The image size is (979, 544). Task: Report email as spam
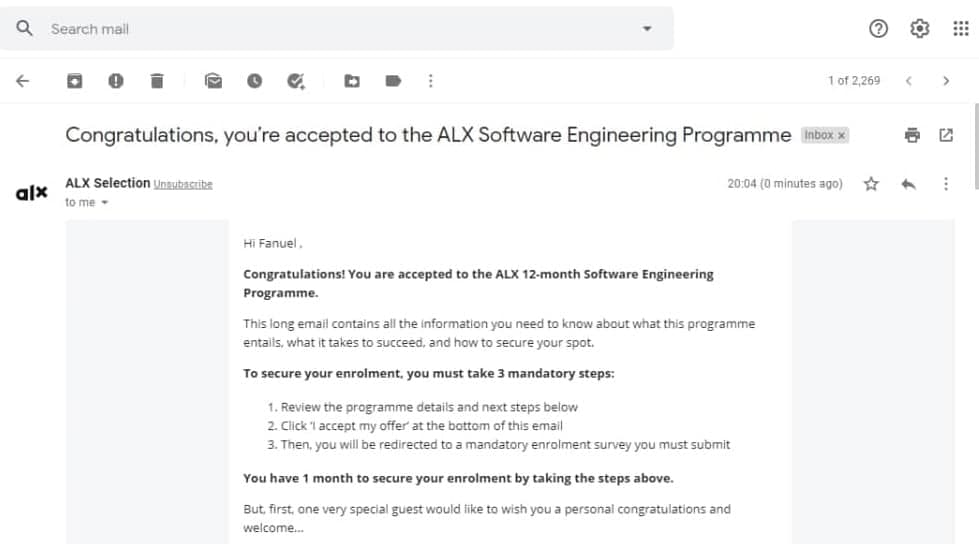click(x=116, y=81)
